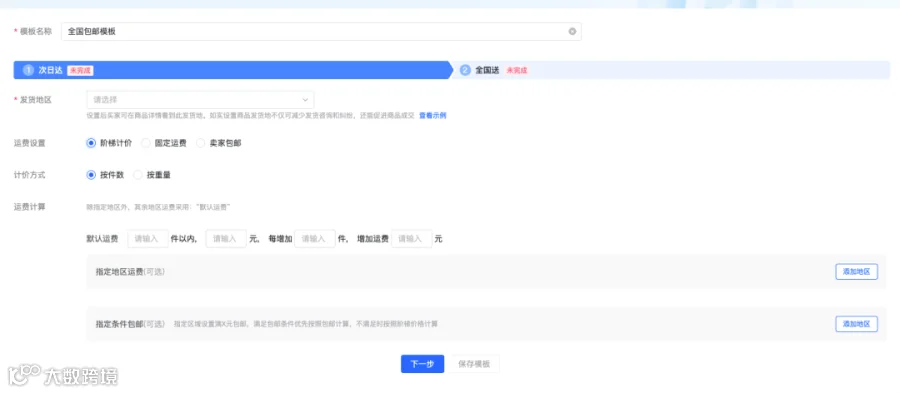Screen dimensions: 900x393
Task: Click the 运费计算 label
Action: click(29, 207)
